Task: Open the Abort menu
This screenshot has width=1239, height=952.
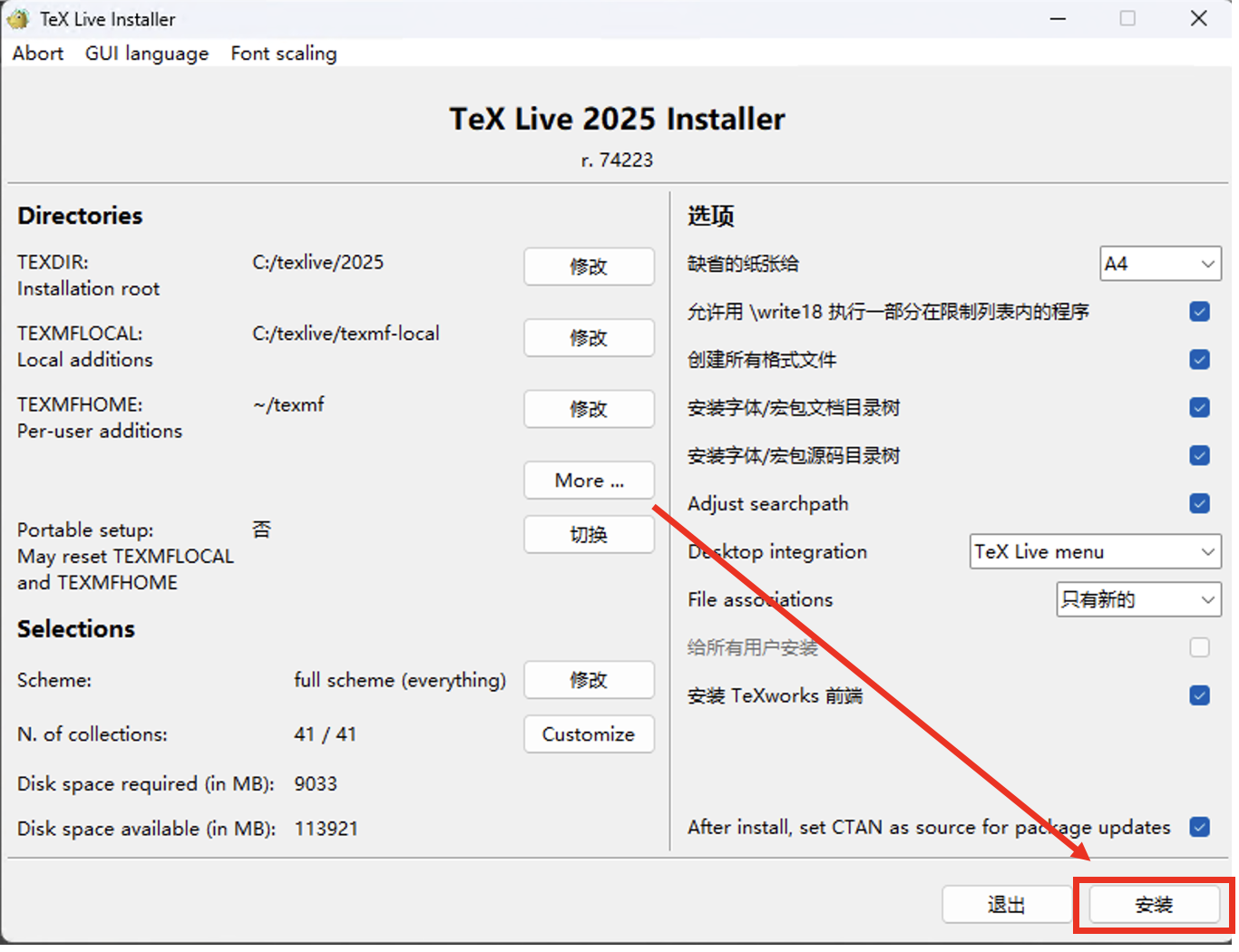Action: click(x=38, y=53)
